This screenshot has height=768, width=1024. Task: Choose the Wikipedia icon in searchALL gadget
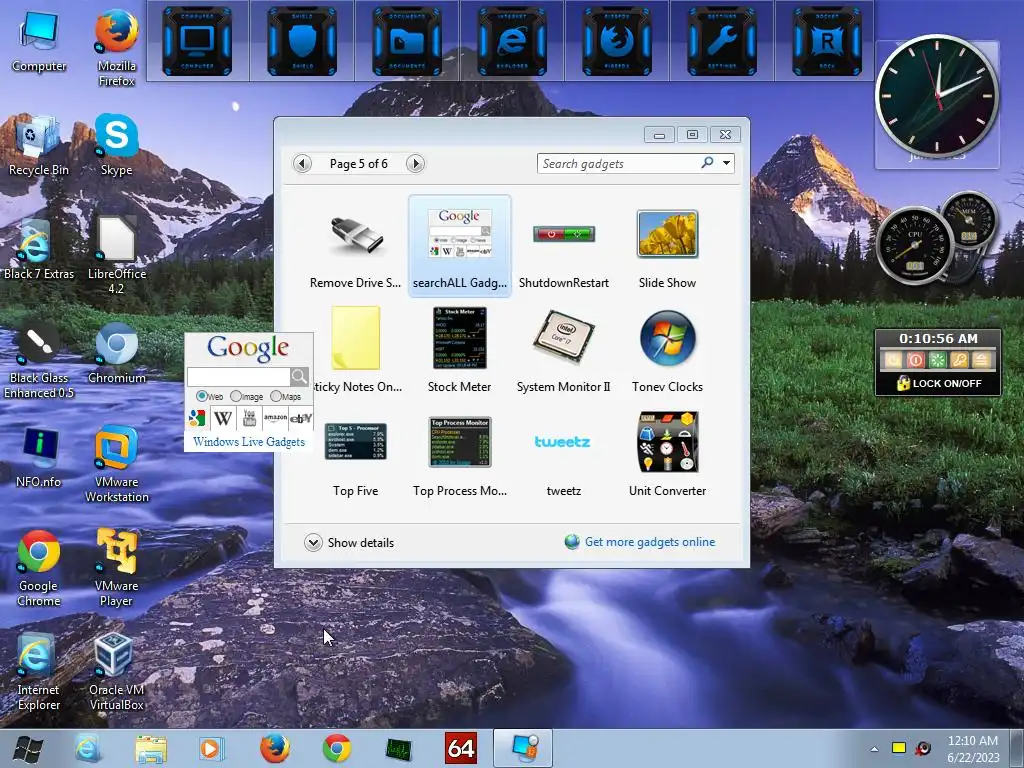pos(223,418)
